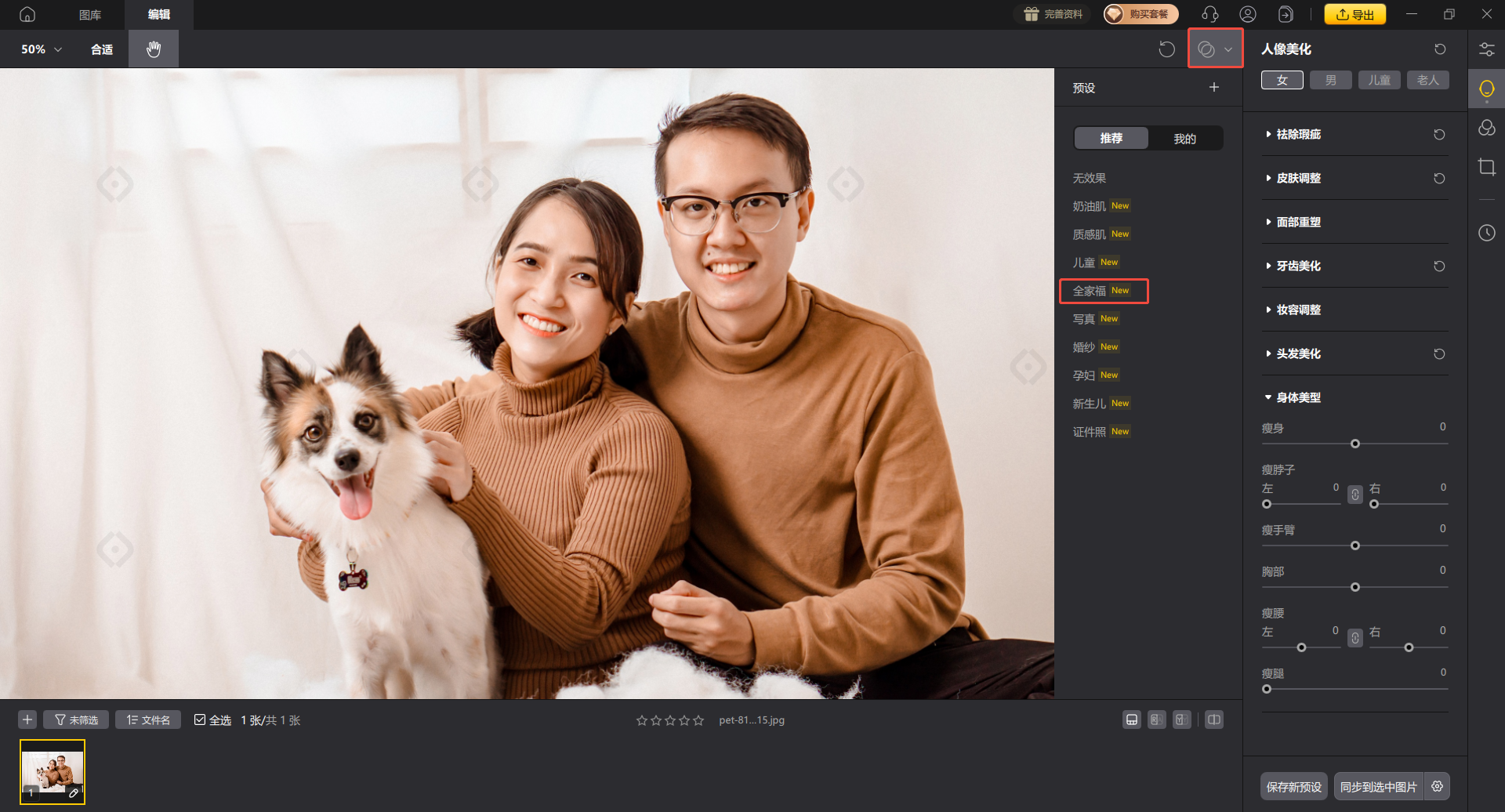
Task: Reset the 皮肤调整 section
Action: tap(1439, 179)
